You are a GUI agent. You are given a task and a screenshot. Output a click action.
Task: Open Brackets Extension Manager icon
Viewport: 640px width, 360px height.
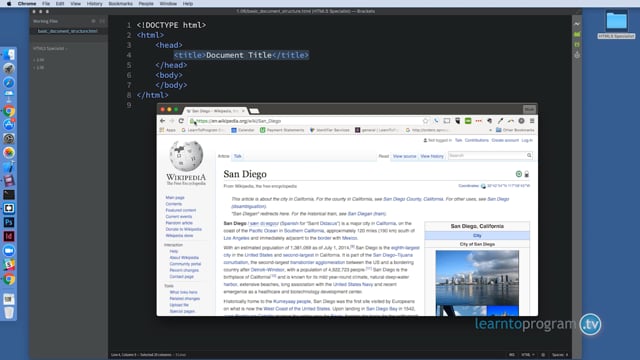pos(577,34)
